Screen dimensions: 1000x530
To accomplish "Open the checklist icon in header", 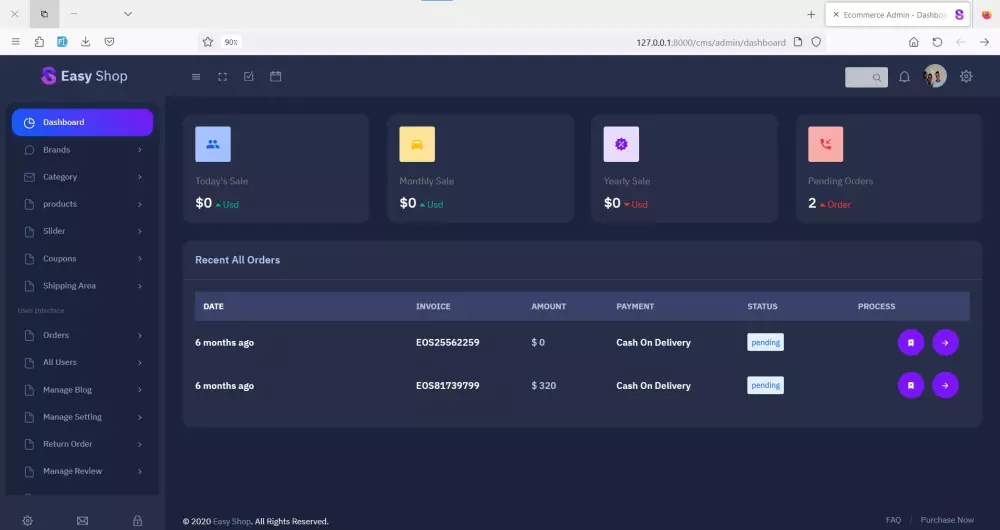I will point(249,77).
